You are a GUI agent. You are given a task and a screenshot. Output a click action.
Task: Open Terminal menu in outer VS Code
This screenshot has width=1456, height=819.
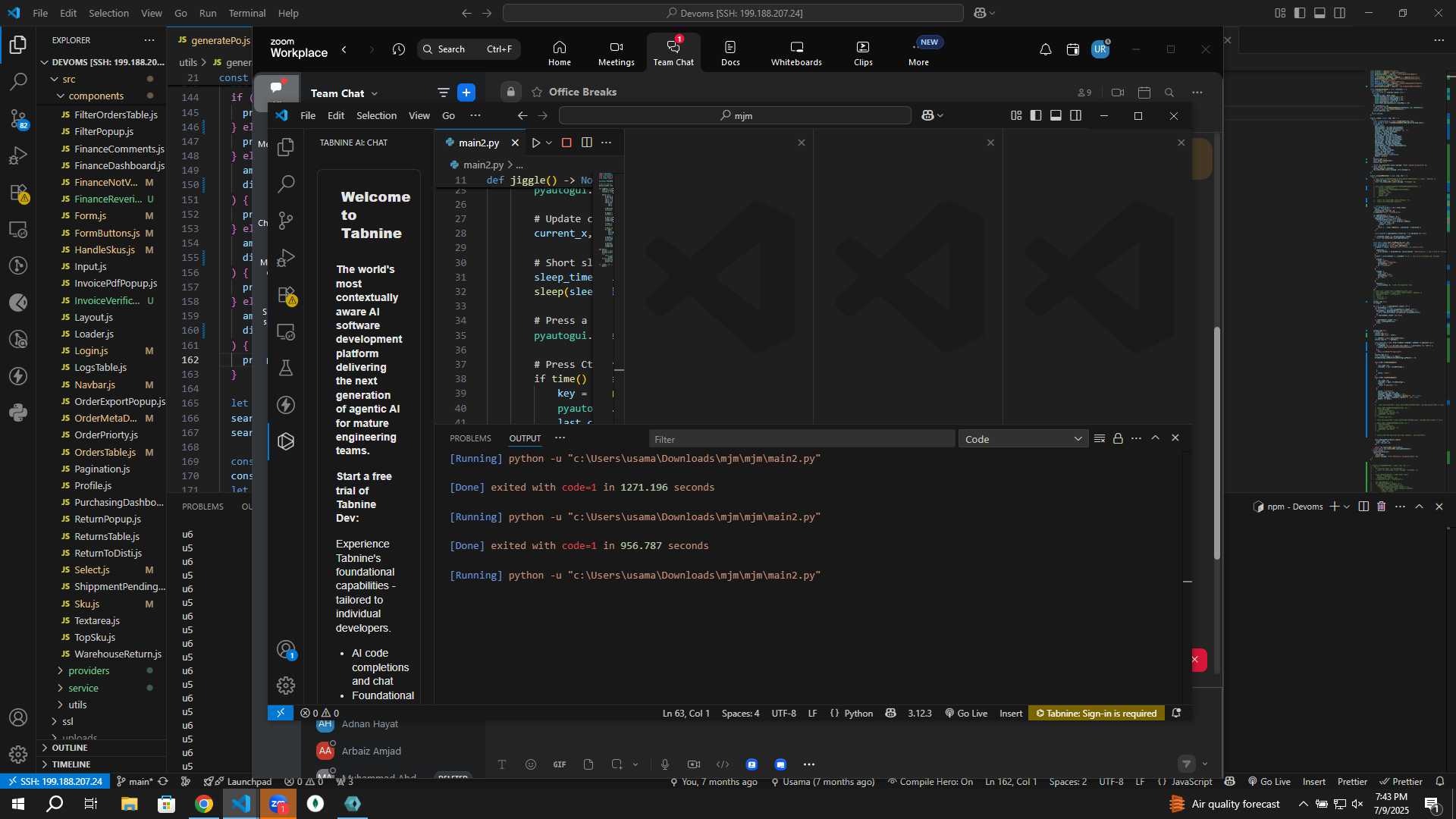click(247, 13)
